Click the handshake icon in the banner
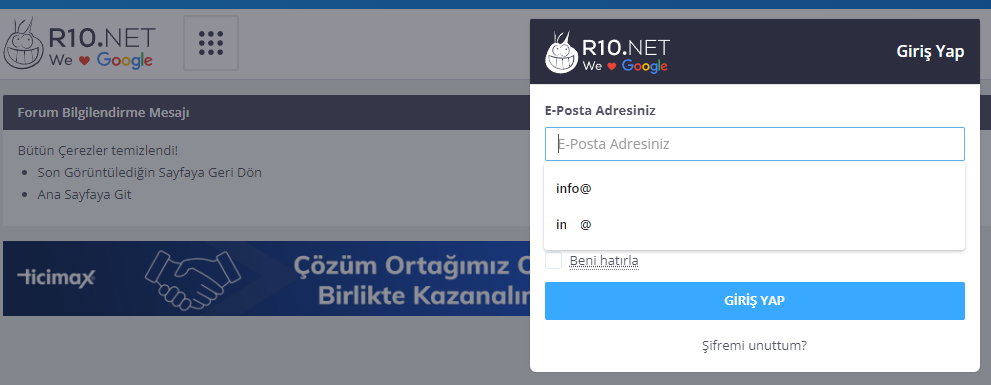The height and width of the screenshot is (385, 991). point(192,278)
